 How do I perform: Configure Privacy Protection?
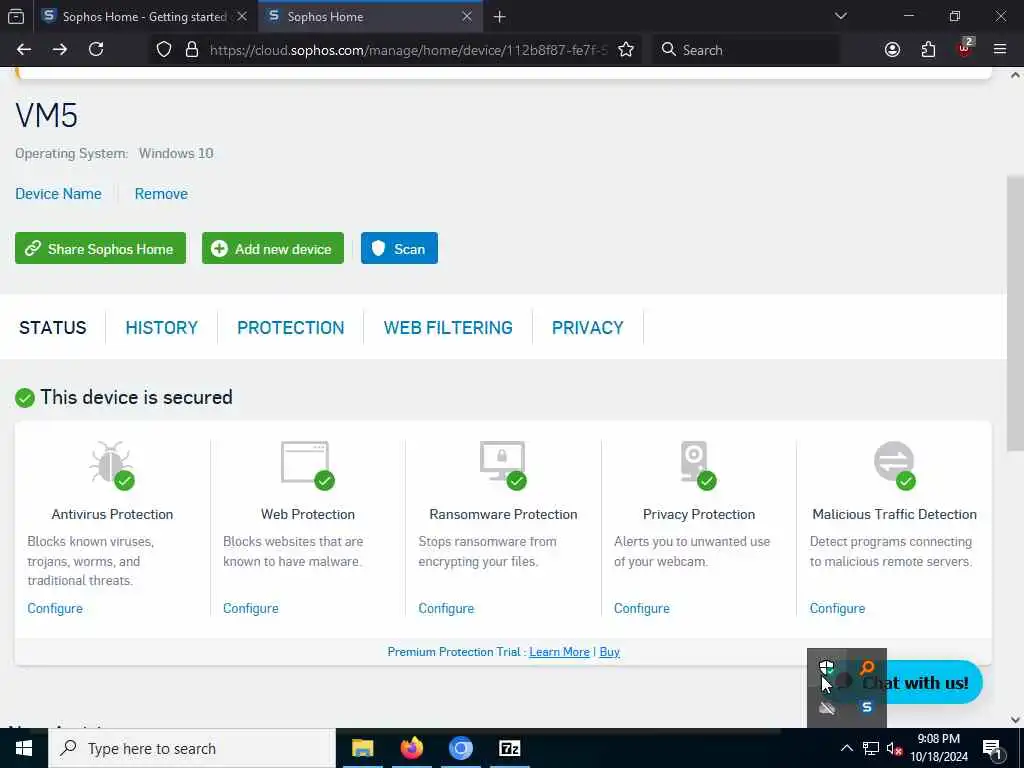[x=641, y=608]
